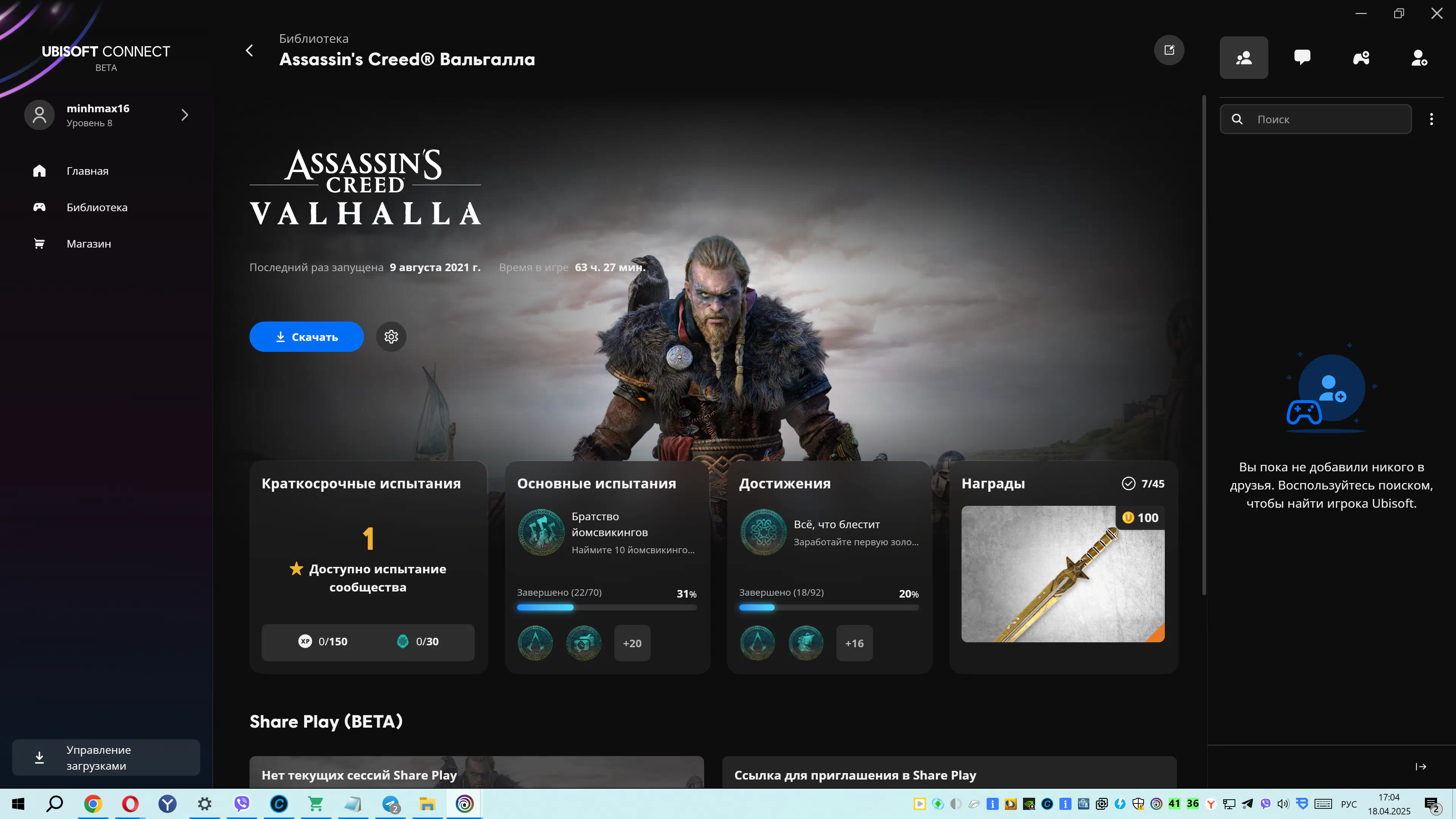Open the add friend tab icon

[1420, 58]
